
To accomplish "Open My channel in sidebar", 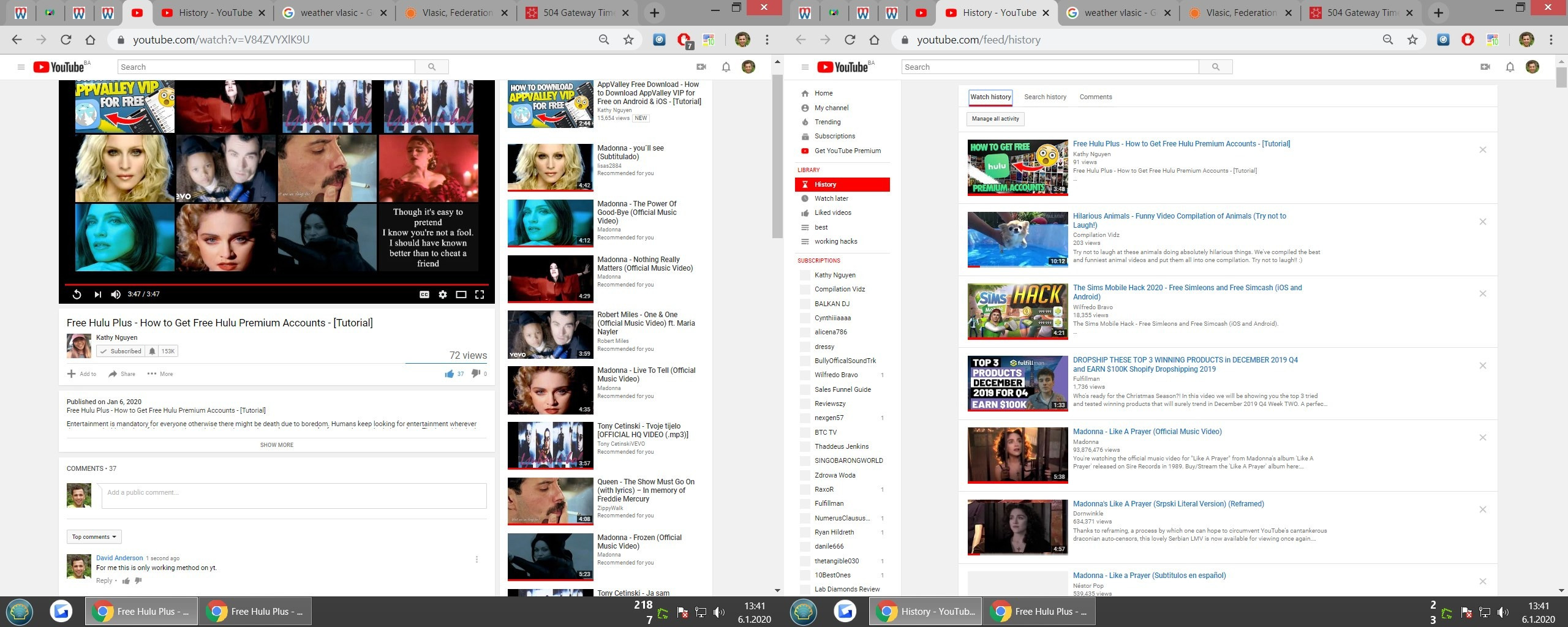I will click(x=842, y=108).
